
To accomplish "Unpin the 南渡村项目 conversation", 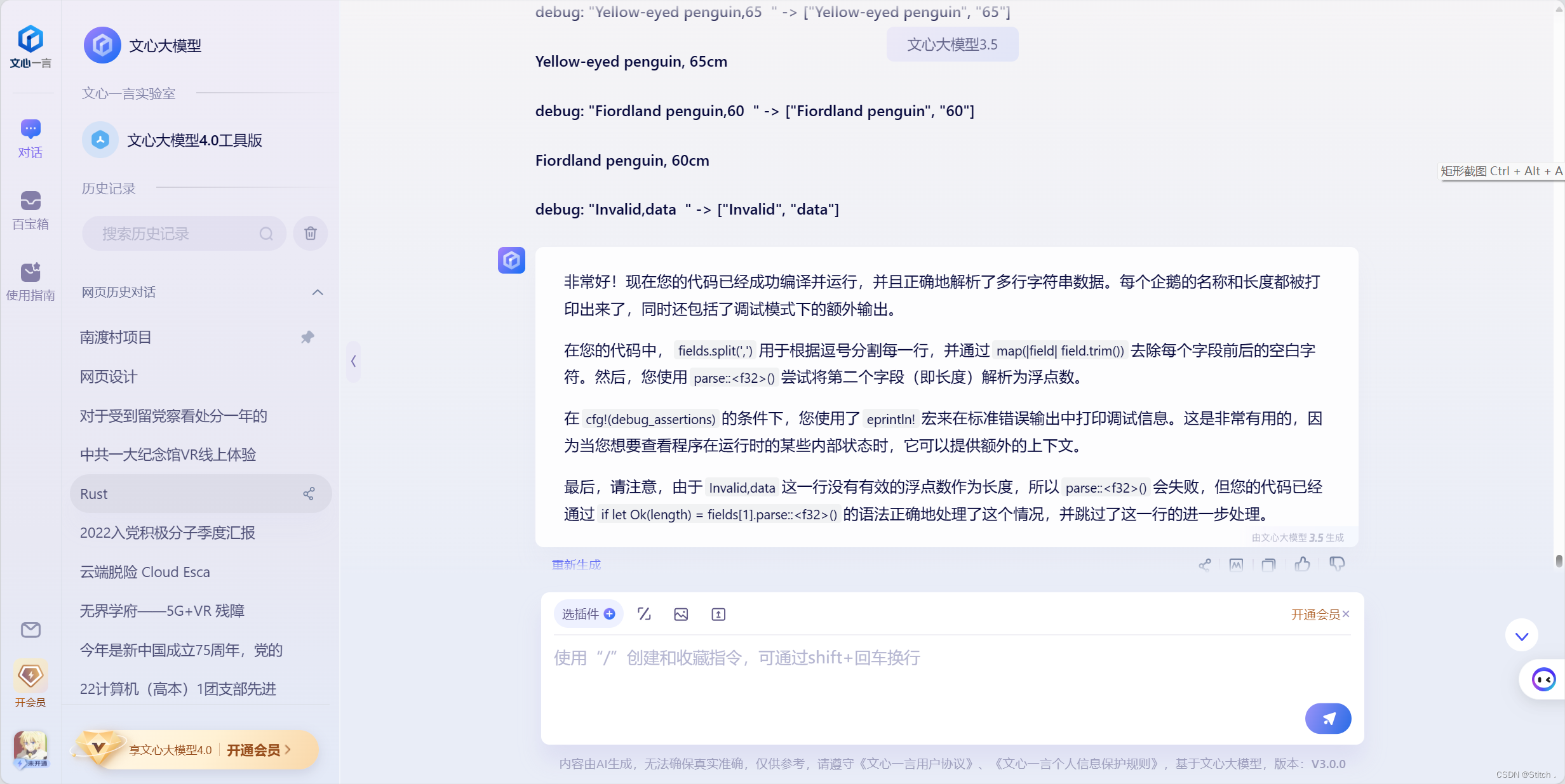I will [x=307, y=337].
